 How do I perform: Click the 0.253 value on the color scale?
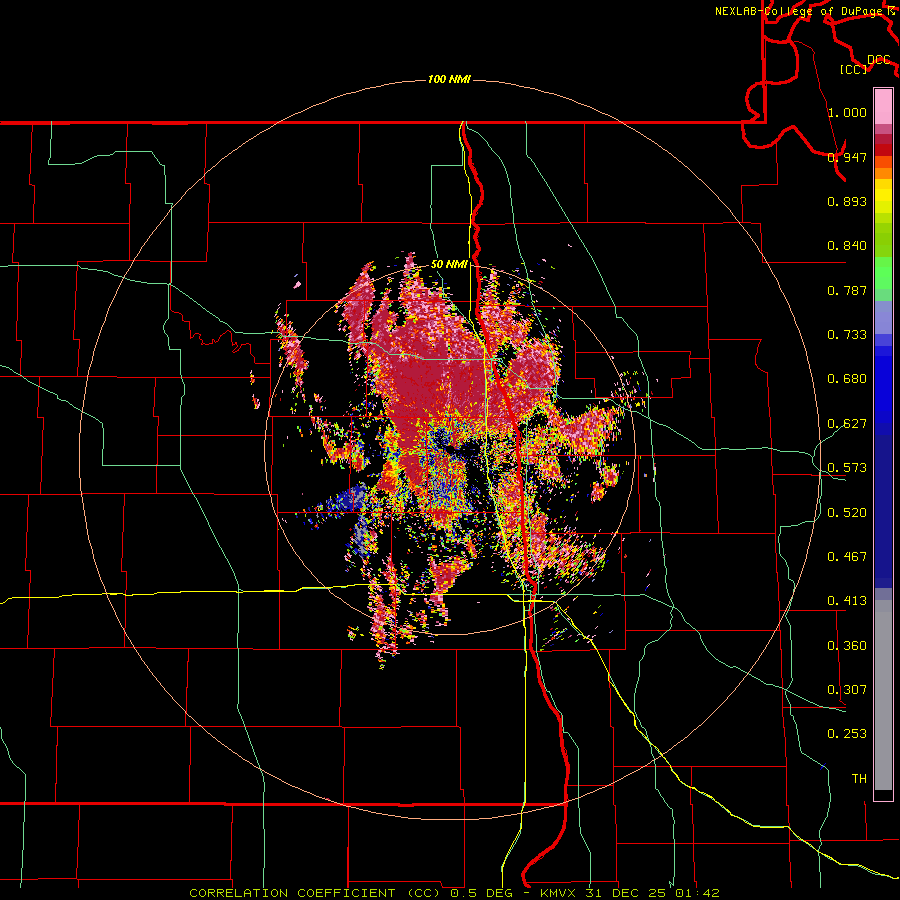(847, 734)
